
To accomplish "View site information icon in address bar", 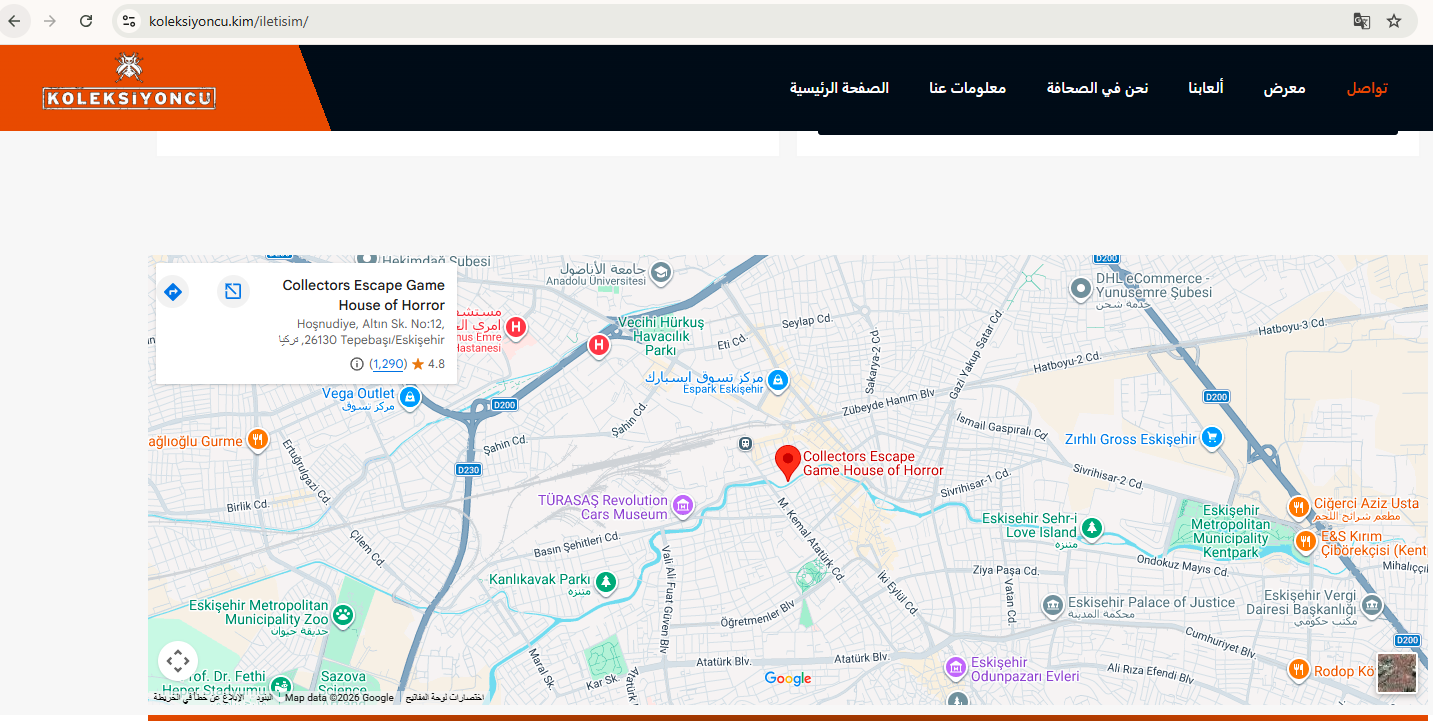I will [x=128, y=21].
